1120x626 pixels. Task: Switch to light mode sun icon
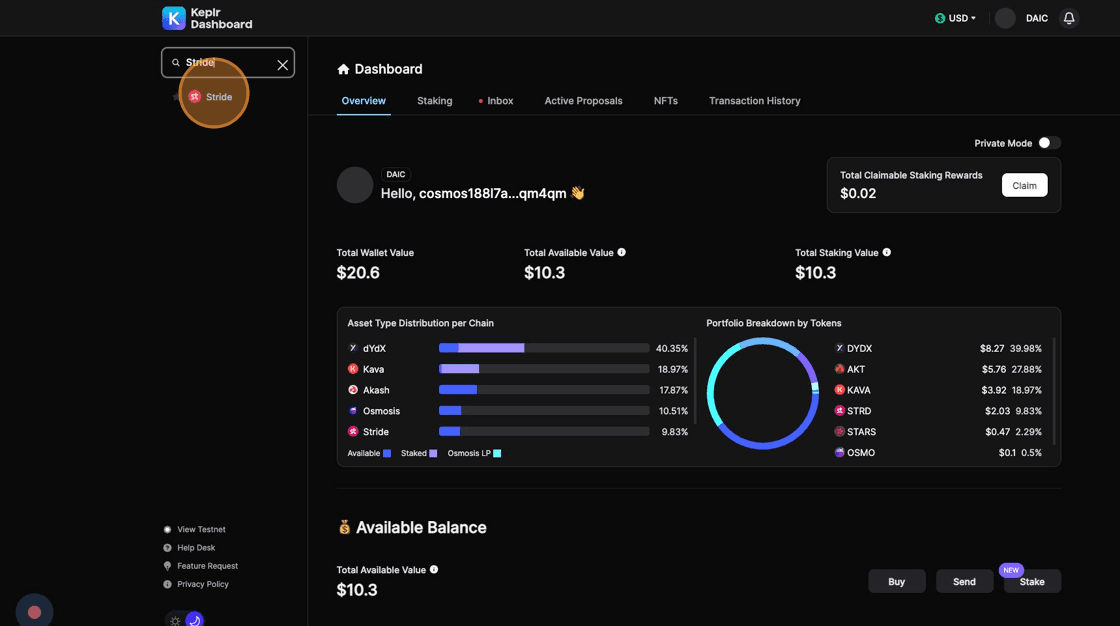[x=176, y=620]
